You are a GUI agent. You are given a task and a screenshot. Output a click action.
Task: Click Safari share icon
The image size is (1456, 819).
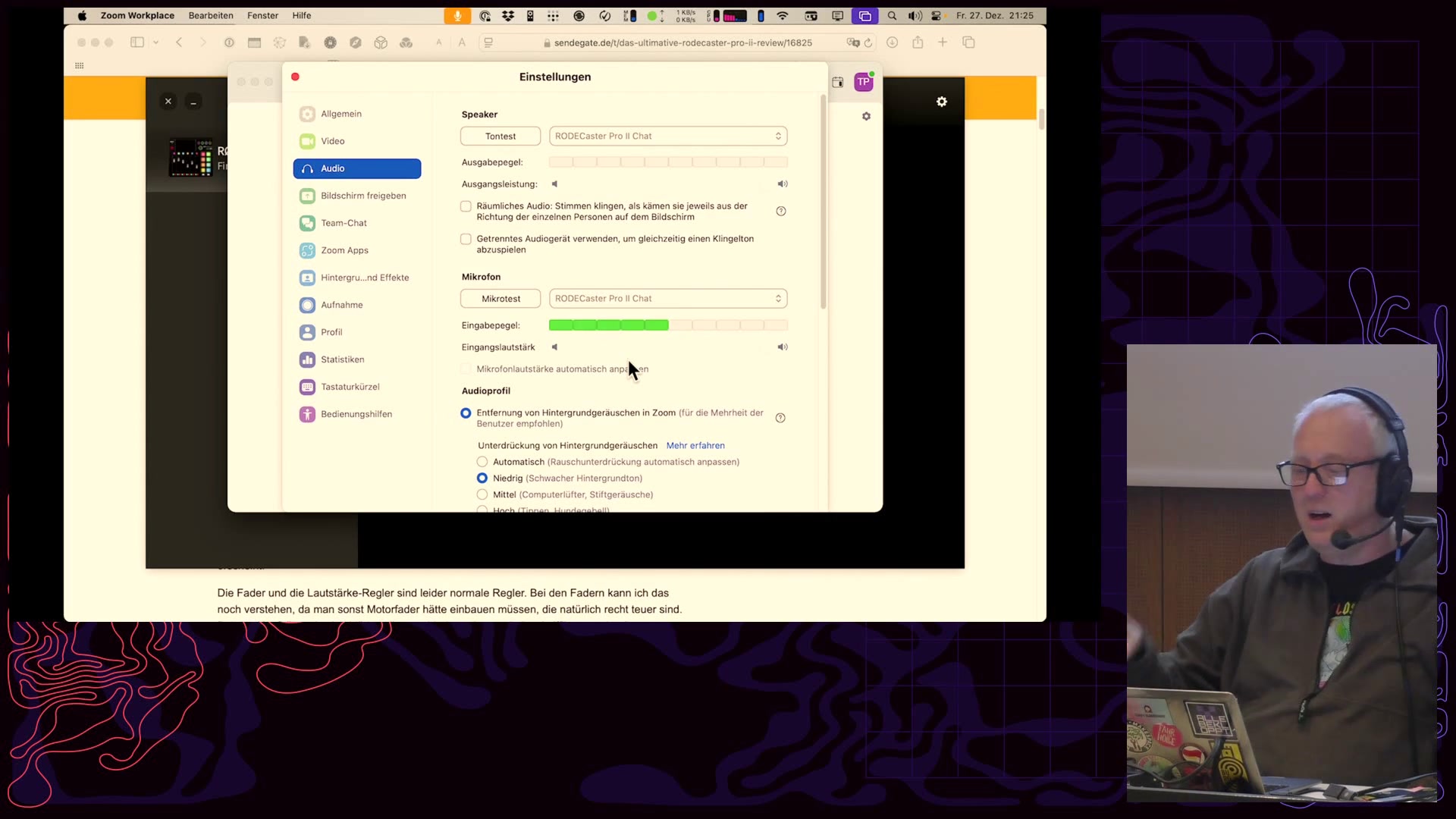[x=918, y=42]
